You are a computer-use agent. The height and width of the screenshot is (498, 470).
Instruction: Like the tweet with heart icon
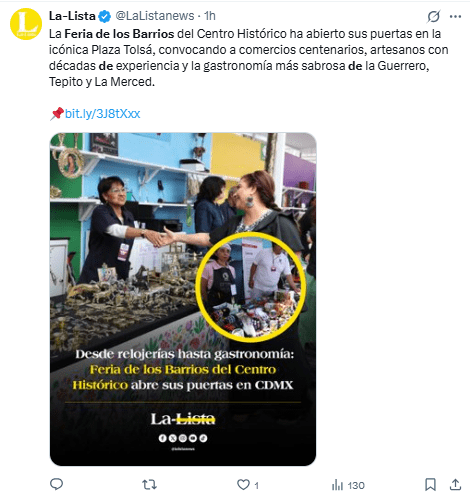[x=243, y=485]
